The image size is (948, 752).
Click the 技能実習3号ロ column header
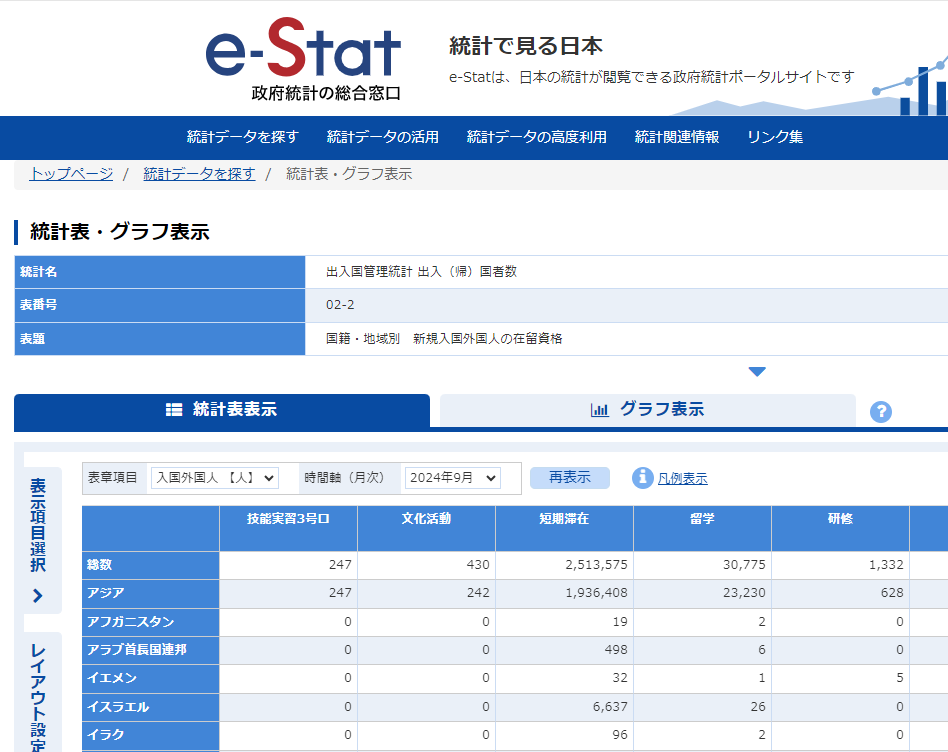tap(288, 528)
